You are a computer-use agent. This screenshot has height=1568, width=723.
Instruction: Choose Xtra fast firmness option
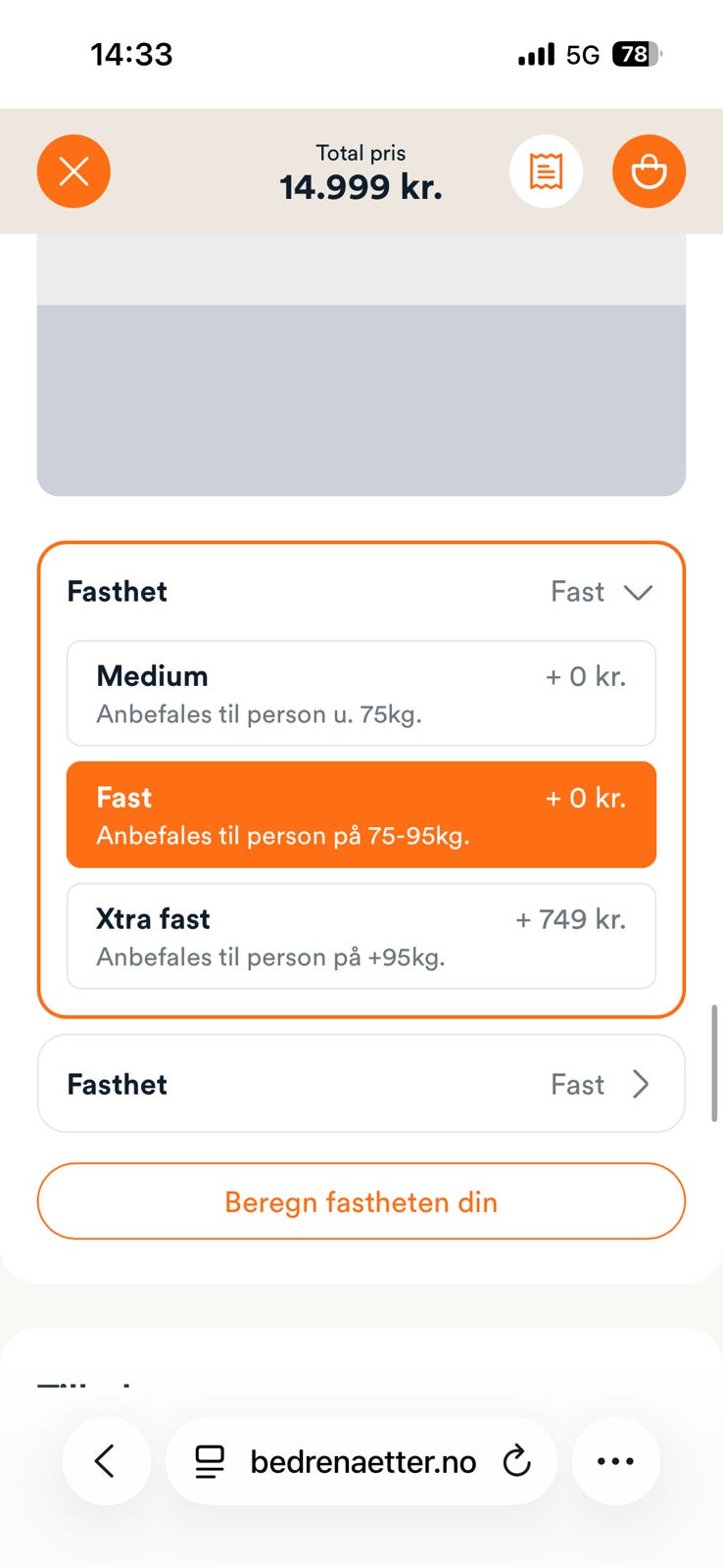[x=361, y=936]
